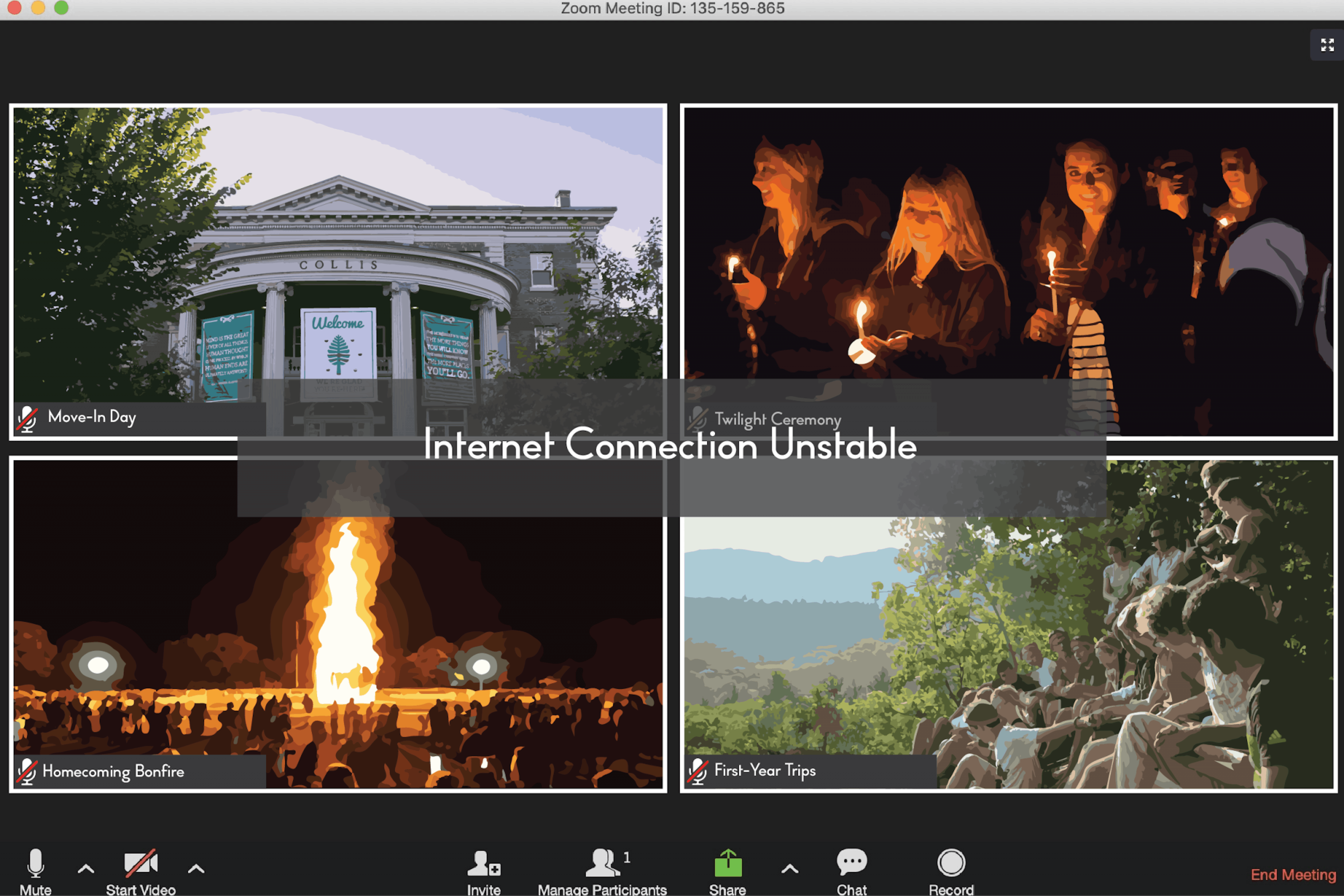Open the Chat bubble icon
This screenshot has height=896, width=1344.
[852, 862]
